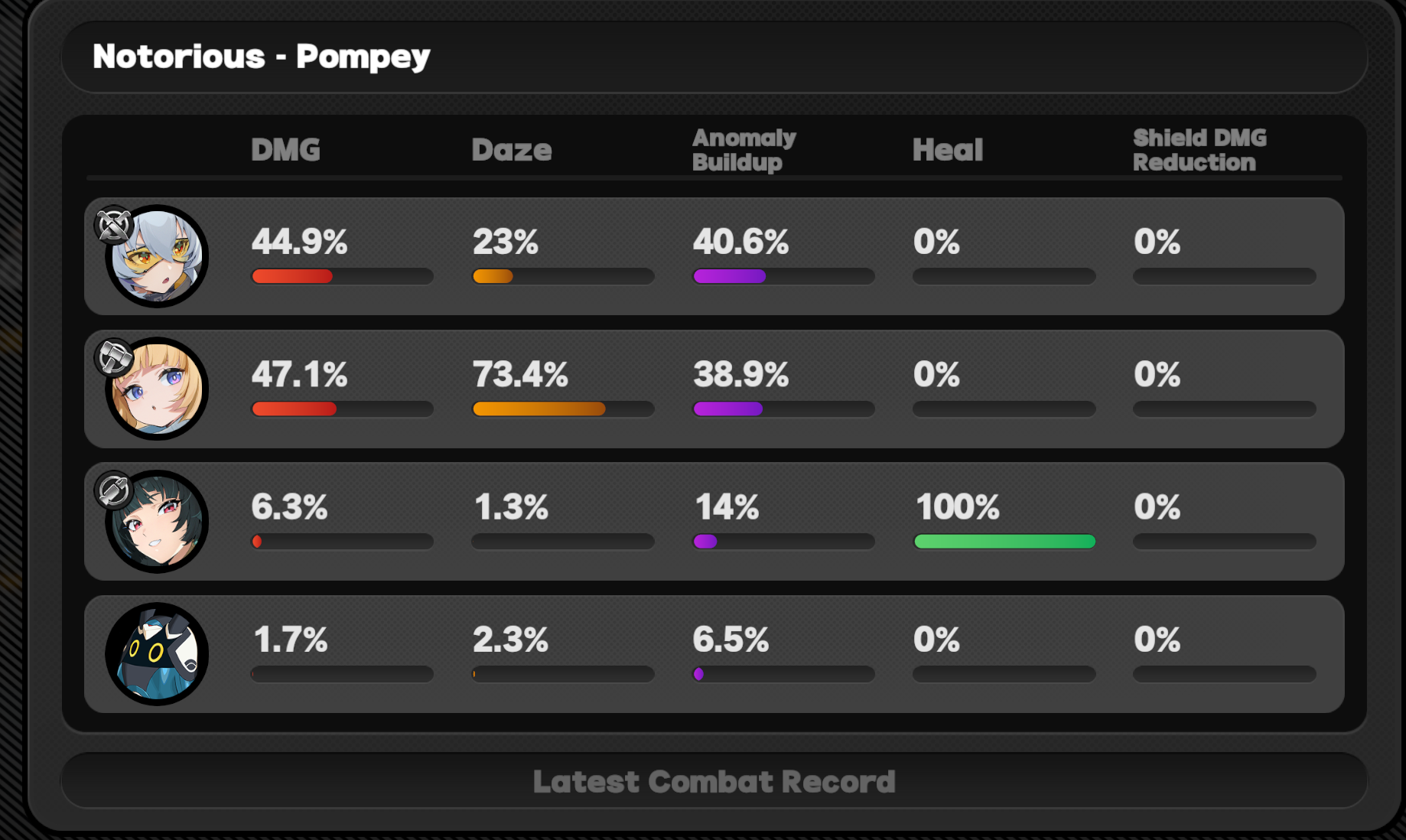Click the hammer badge on the blonde avatar

114,357
